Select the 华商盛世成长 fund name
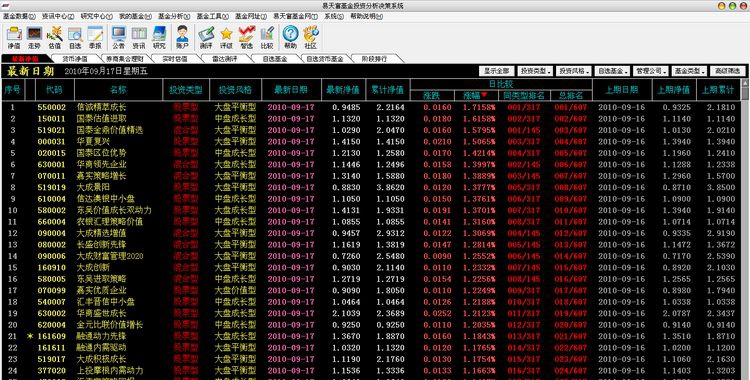Image resolution: width=750 pixels, height=380 pixels. (x=101, y=313)
